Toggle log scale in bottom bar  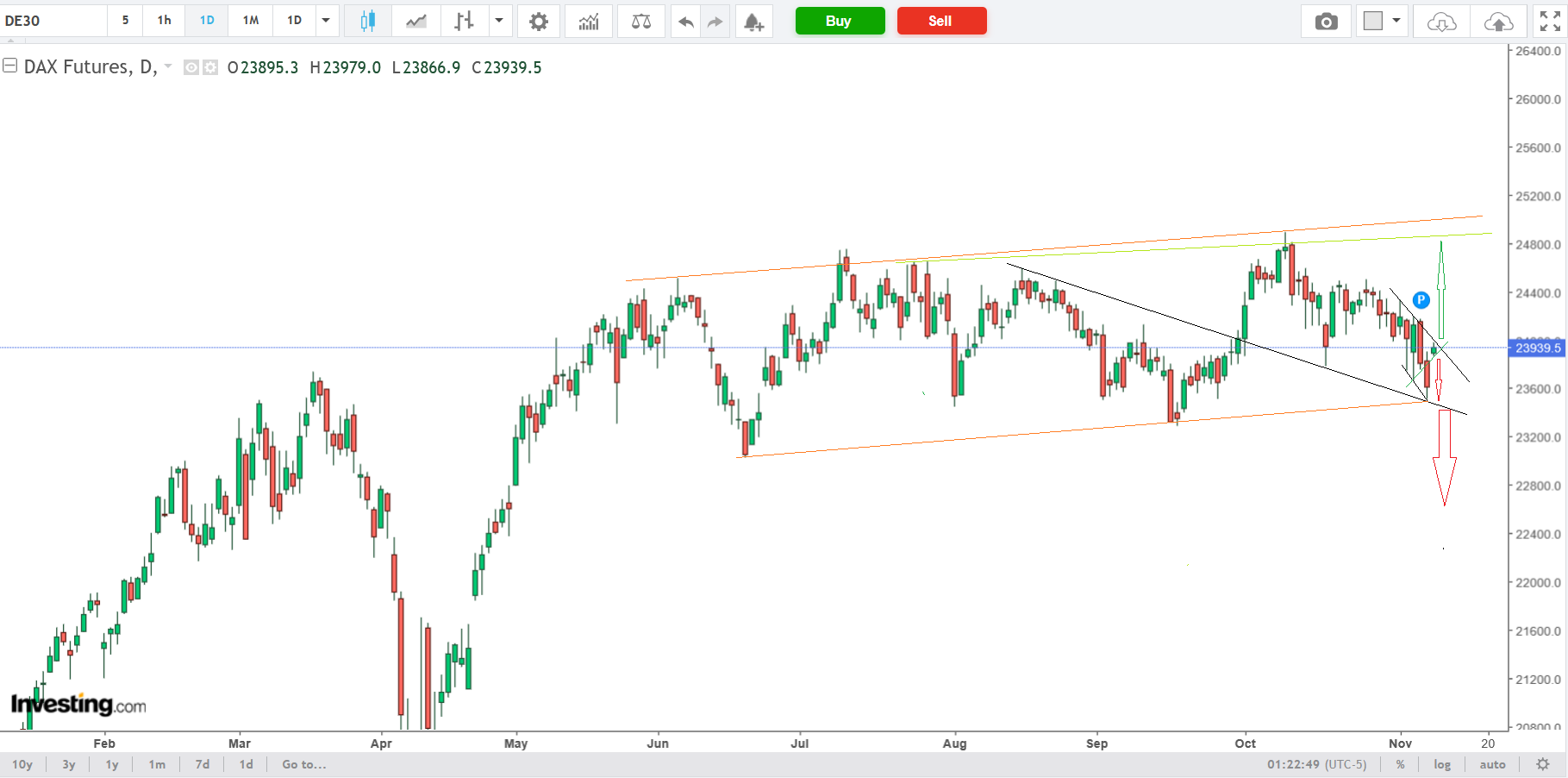tap(1442, 764)
